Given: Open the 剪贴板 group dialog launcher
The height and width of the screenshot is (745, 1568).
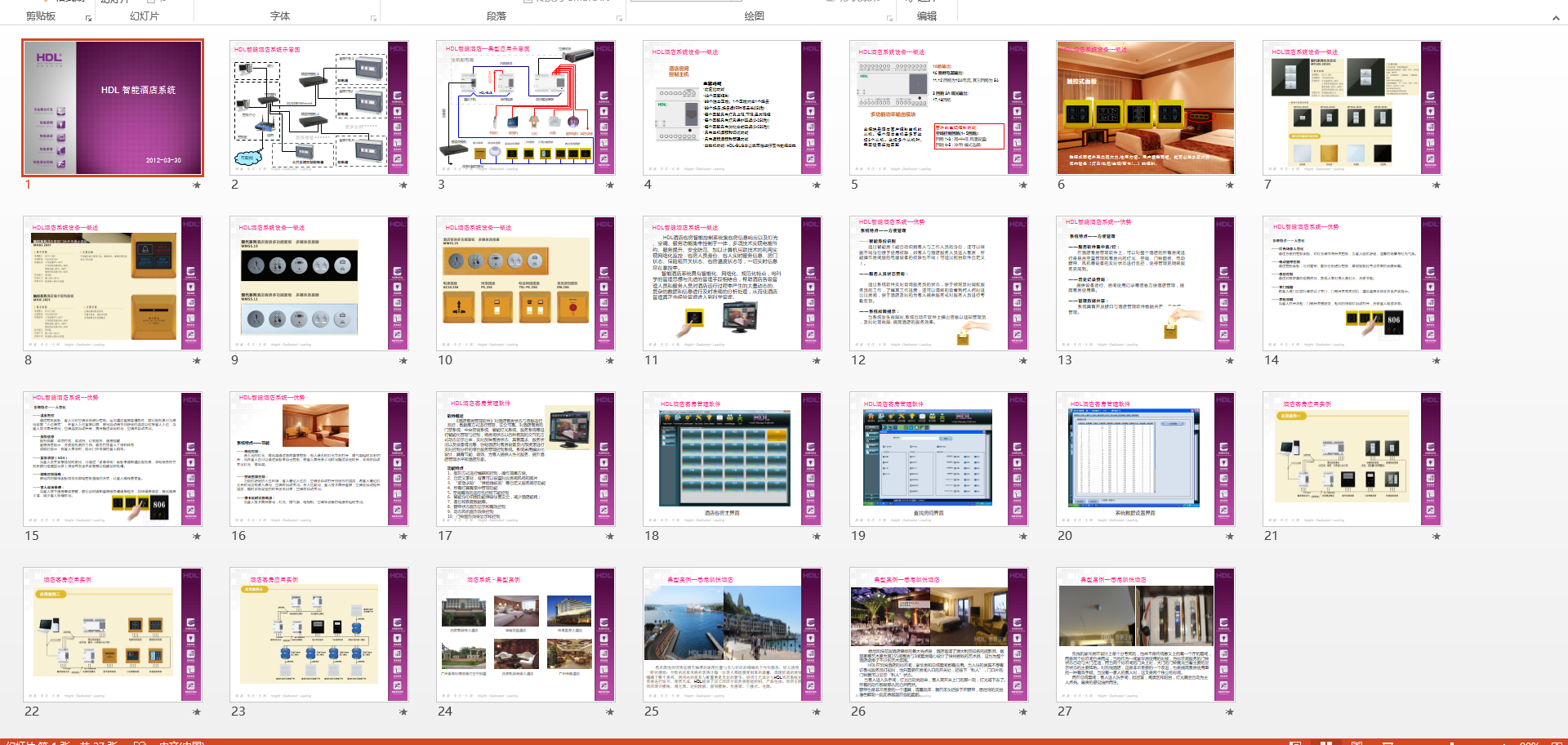Looking at the screenshot, I should click(88, 18).
